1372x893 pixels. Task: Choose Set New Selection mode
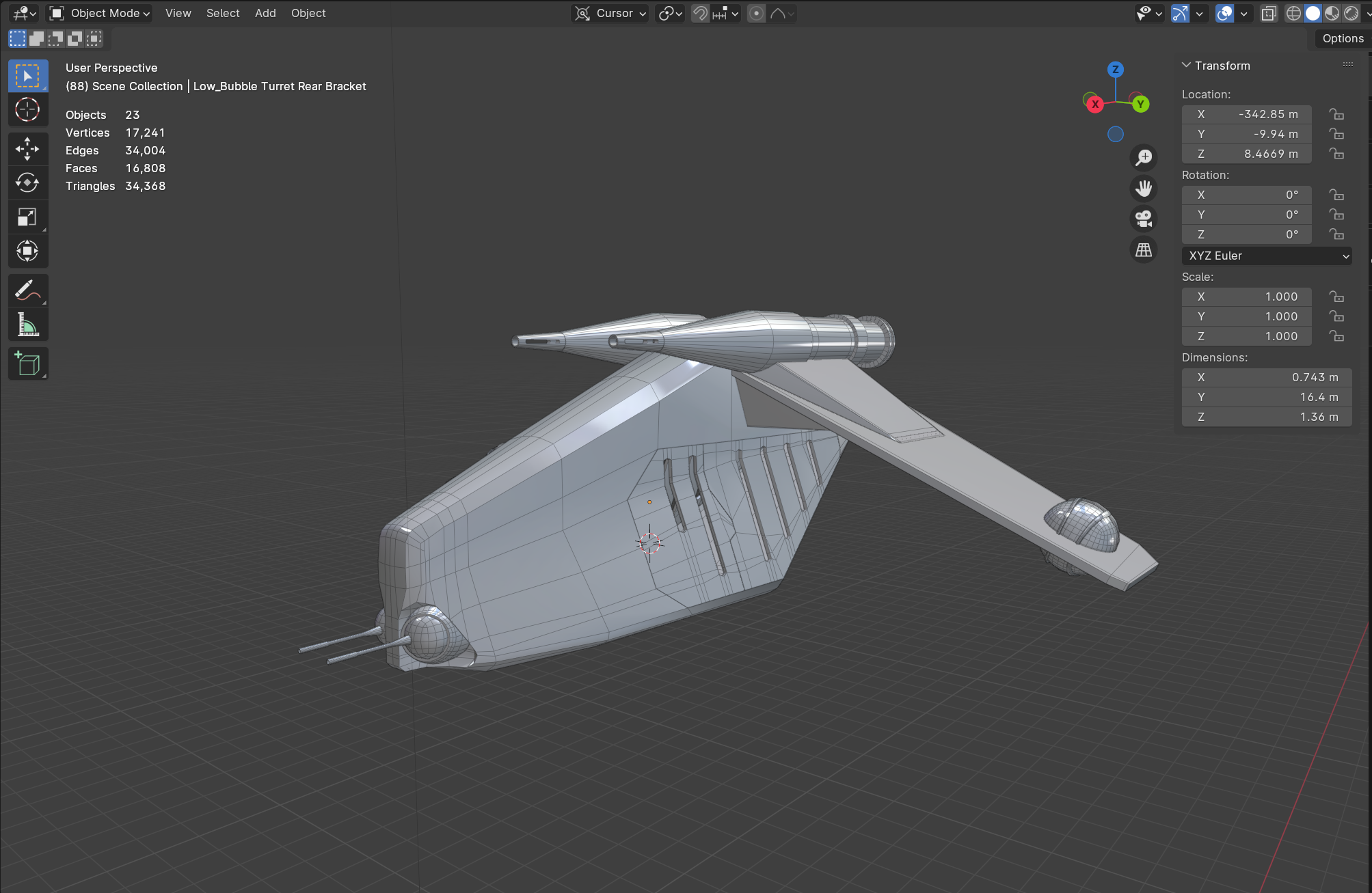point(18,39)
